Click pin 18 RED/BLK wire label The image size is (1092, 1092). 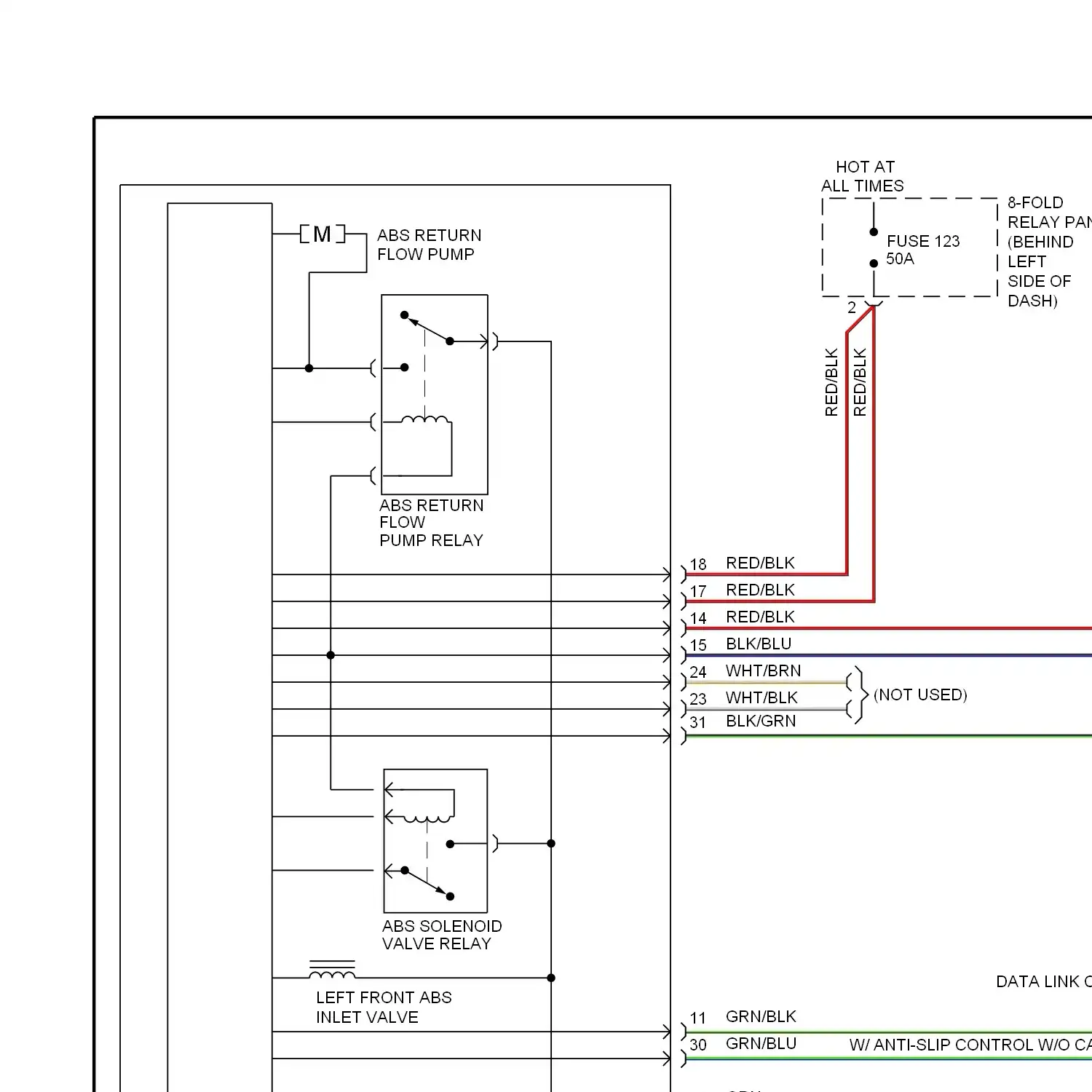(760, 563)
